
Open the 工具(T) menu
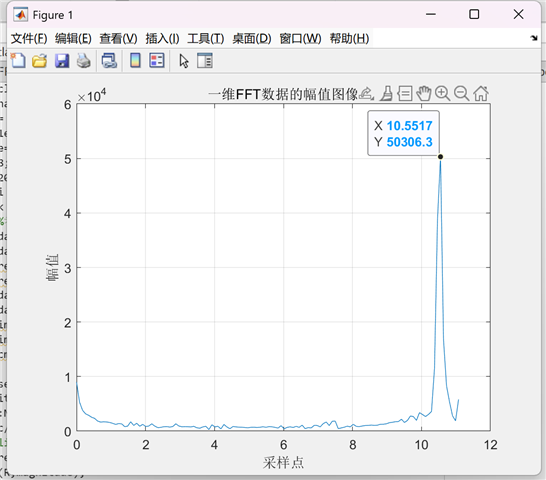[x=206, y=39]
